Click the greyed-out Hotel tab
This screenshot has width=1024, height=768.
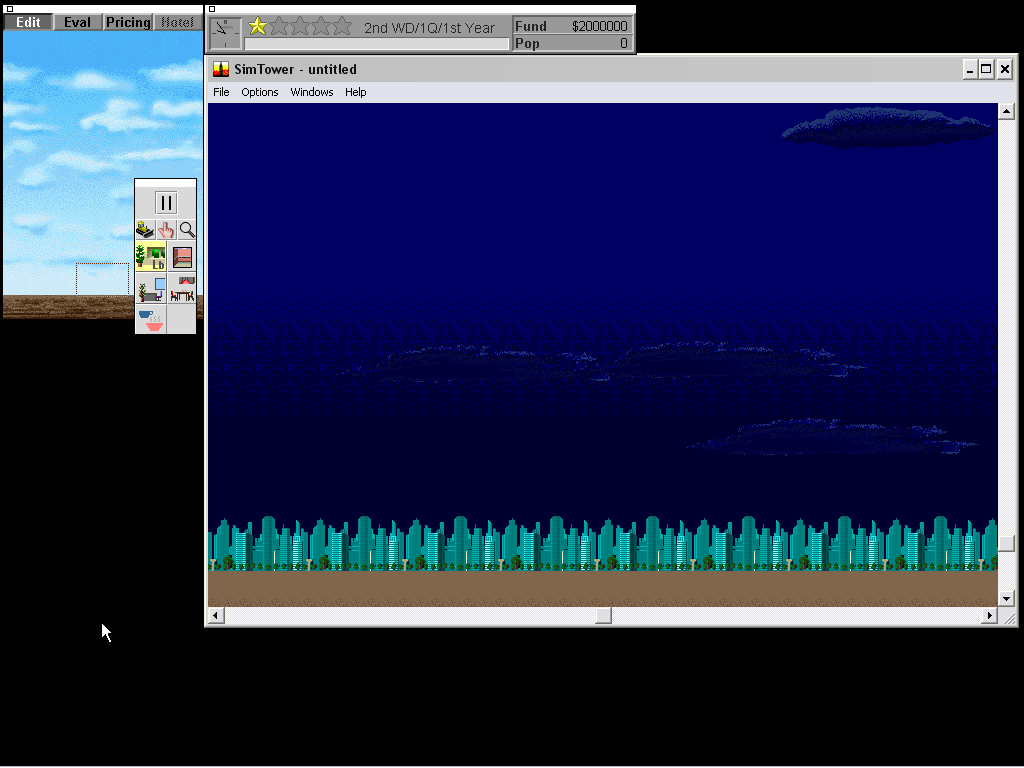point(177,22)
